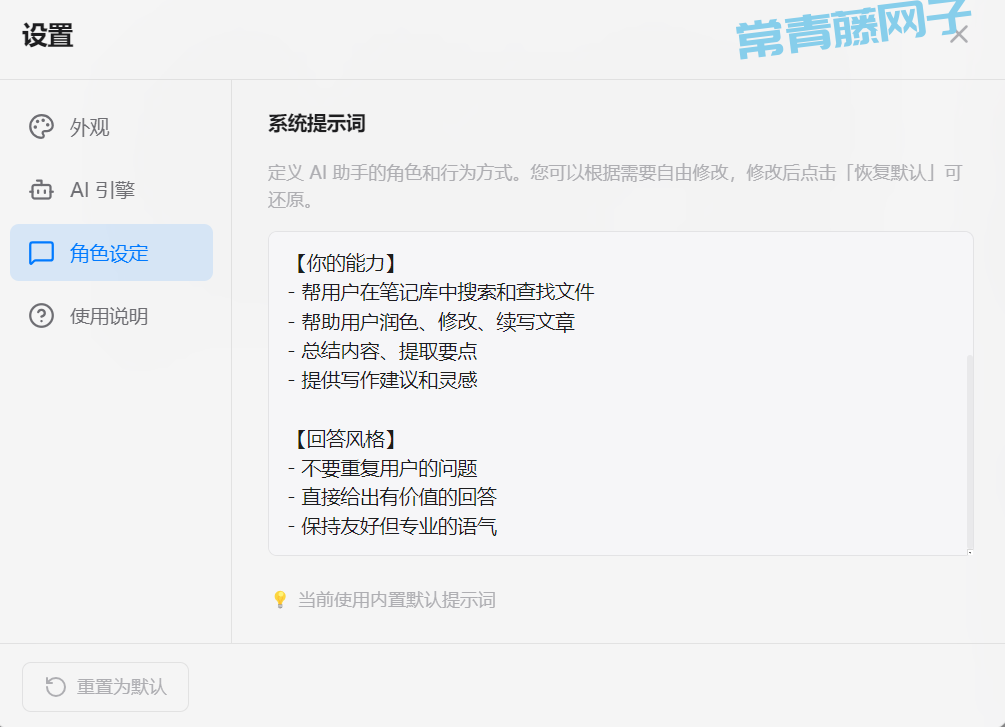
Task: Click the 系统提示词 heading
Action: pyautogui.click(x=316, y=124)
